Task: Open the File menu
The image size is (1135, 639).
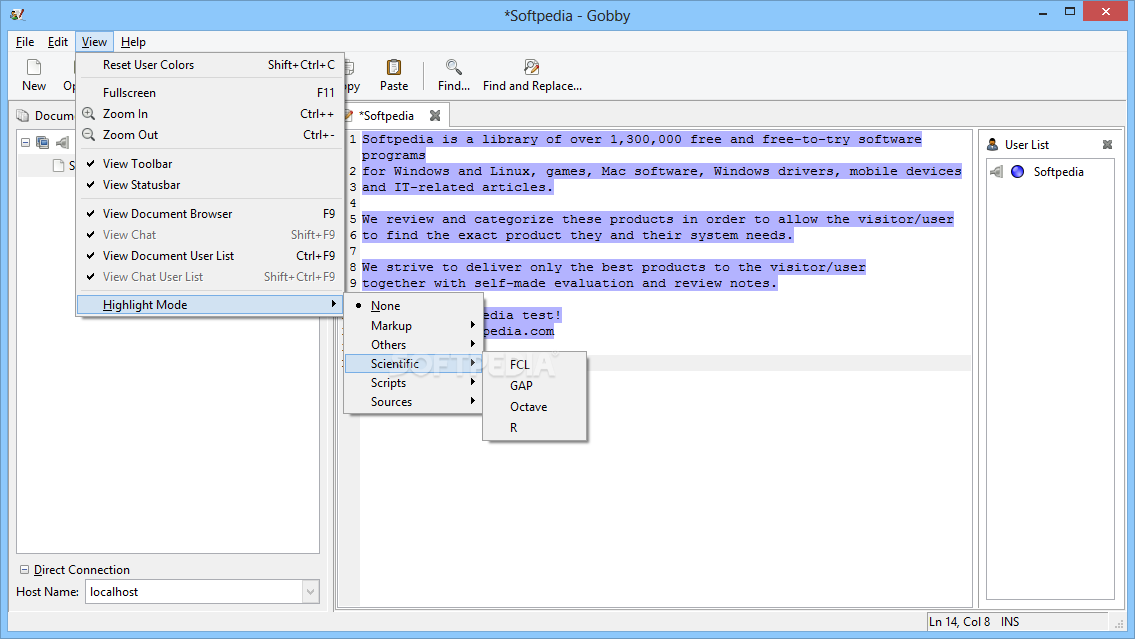Action: coord(25,42)
